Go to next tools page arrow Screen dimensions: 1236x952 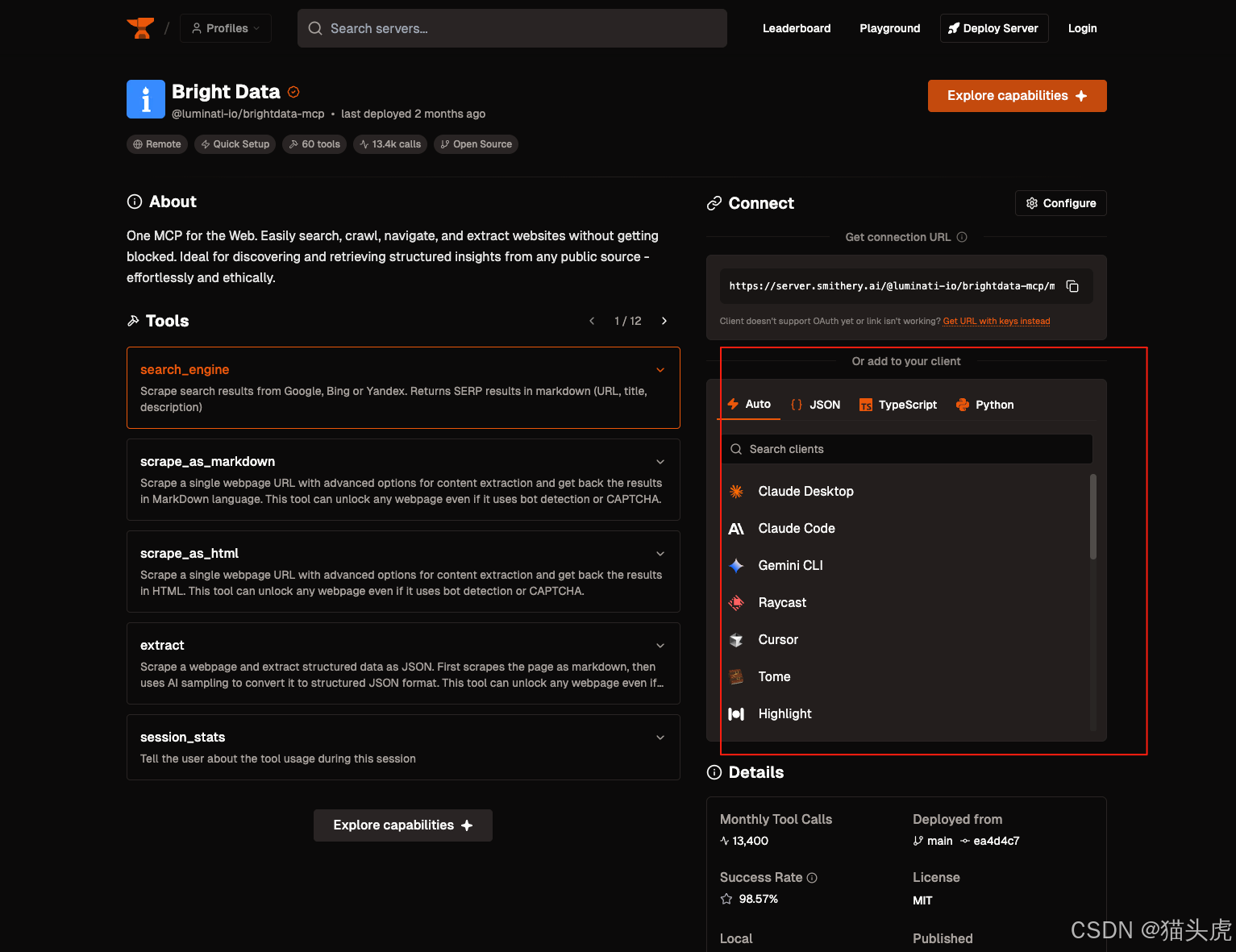pyautogui.click(x=664, y=321)
